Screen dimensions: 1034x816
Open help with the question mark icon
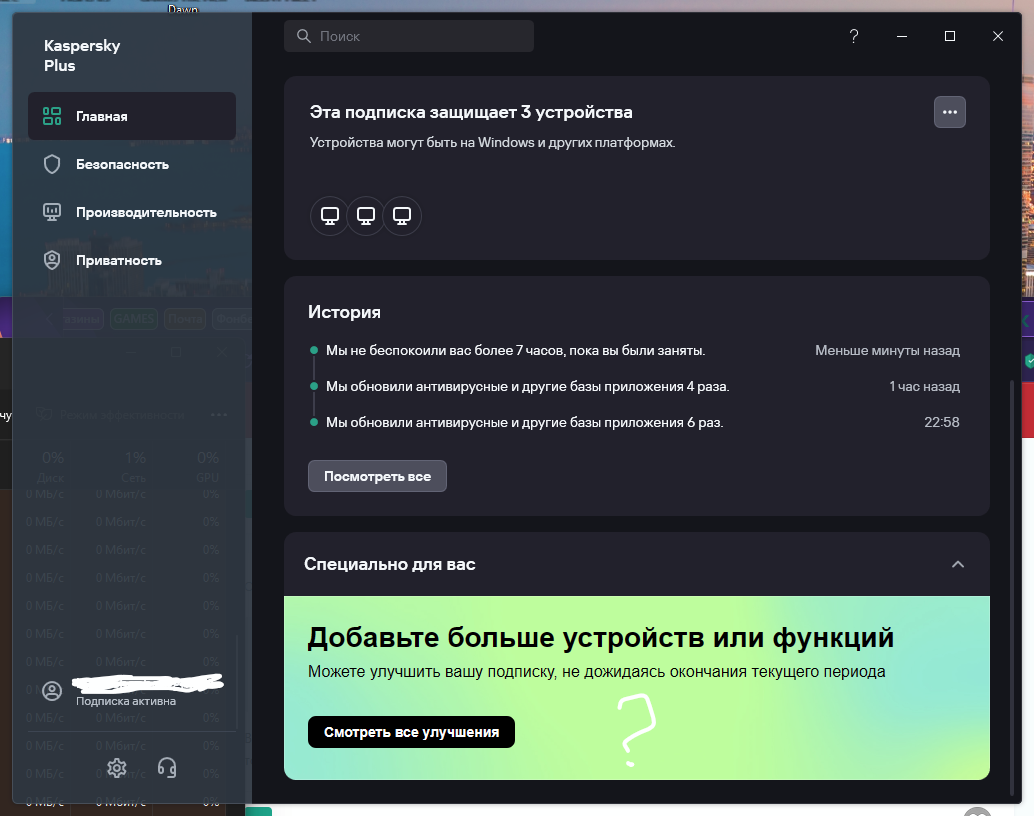point(854,36)
